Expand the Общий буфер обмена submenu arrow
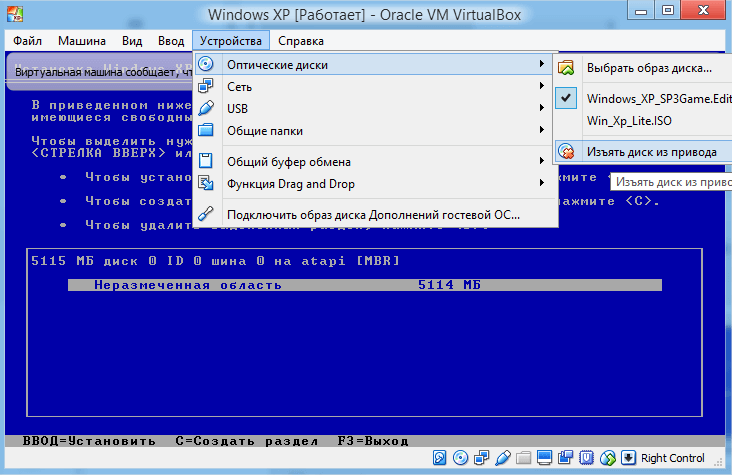 pyautogui.click(x=542, y=161)
